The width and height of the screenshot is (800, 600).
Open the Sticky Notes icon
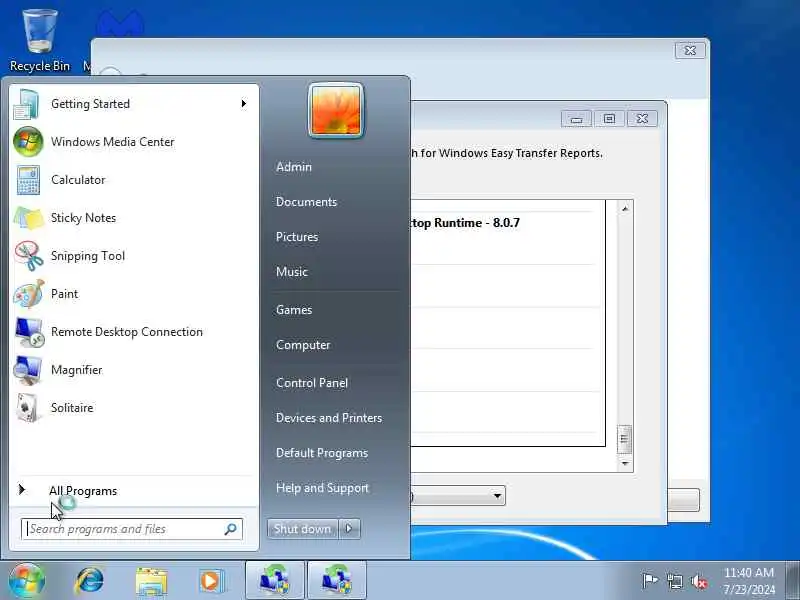(29, 218)
